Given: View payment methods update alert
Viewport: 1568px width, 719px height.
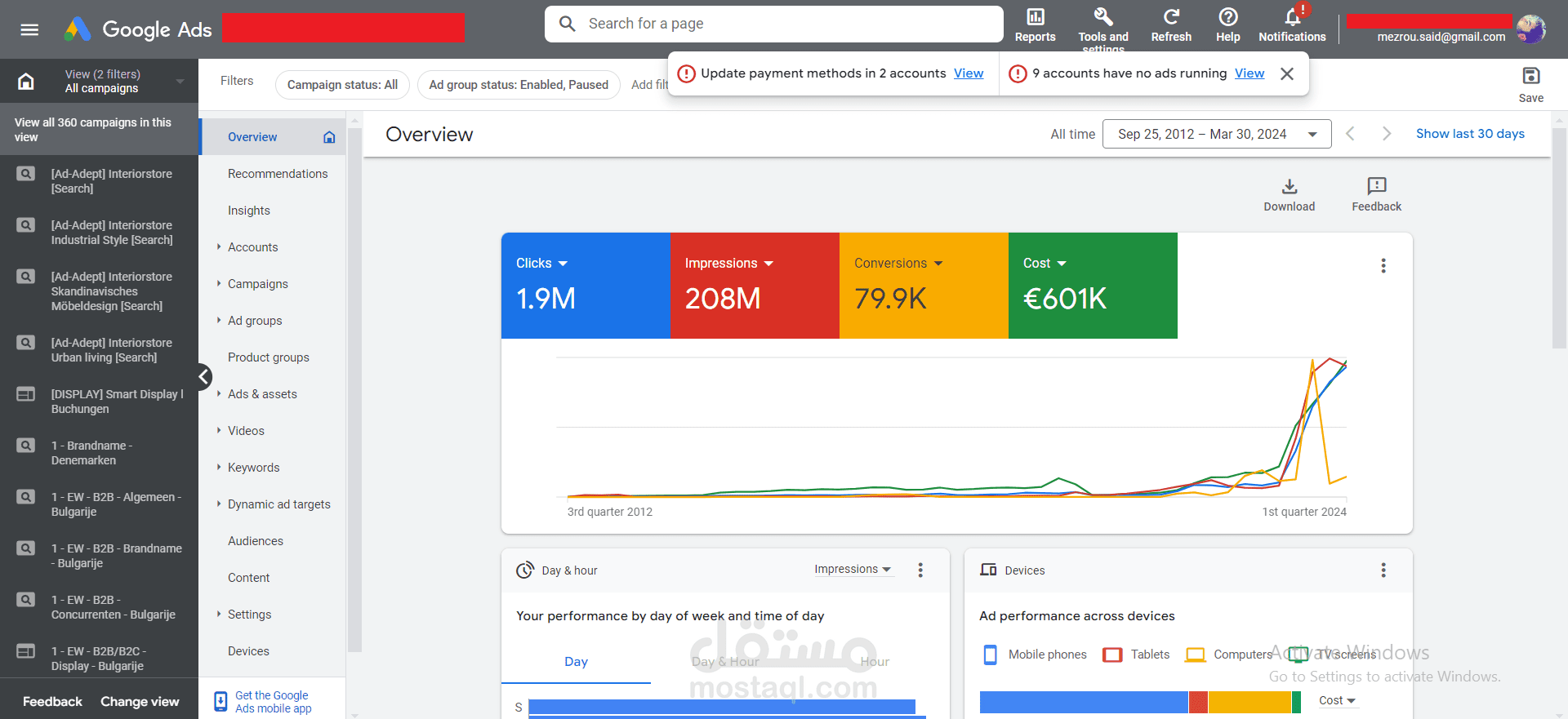Looking at the screenshot, I should point(969,73).
